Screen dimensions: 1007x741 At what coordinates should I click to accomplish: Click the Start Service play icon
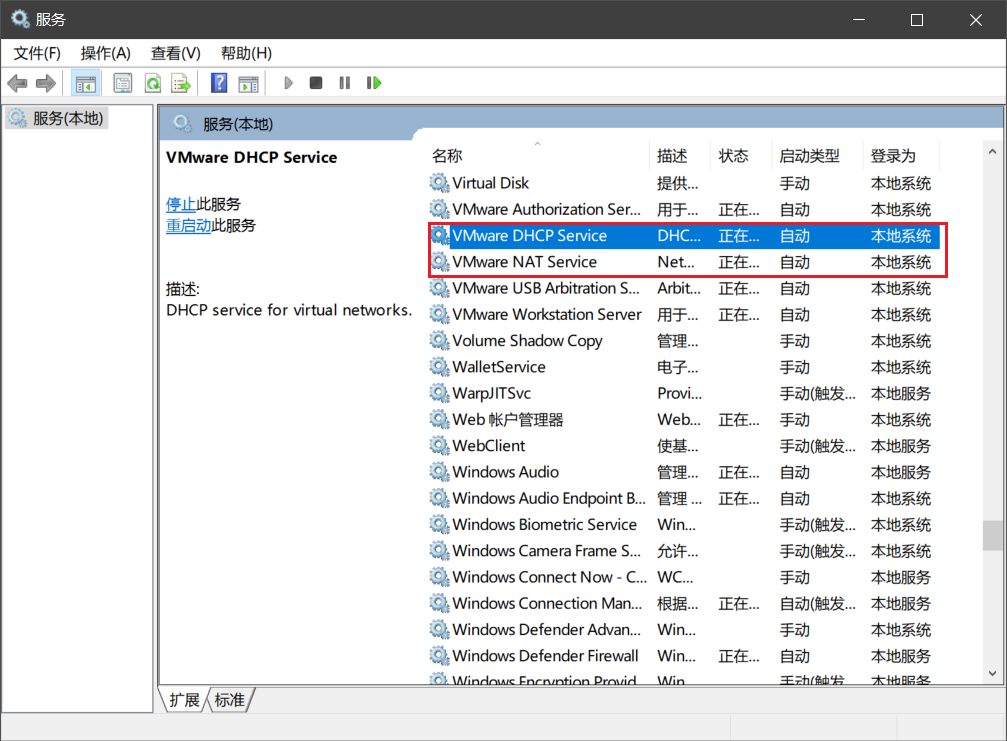click(x=288, y=83)
